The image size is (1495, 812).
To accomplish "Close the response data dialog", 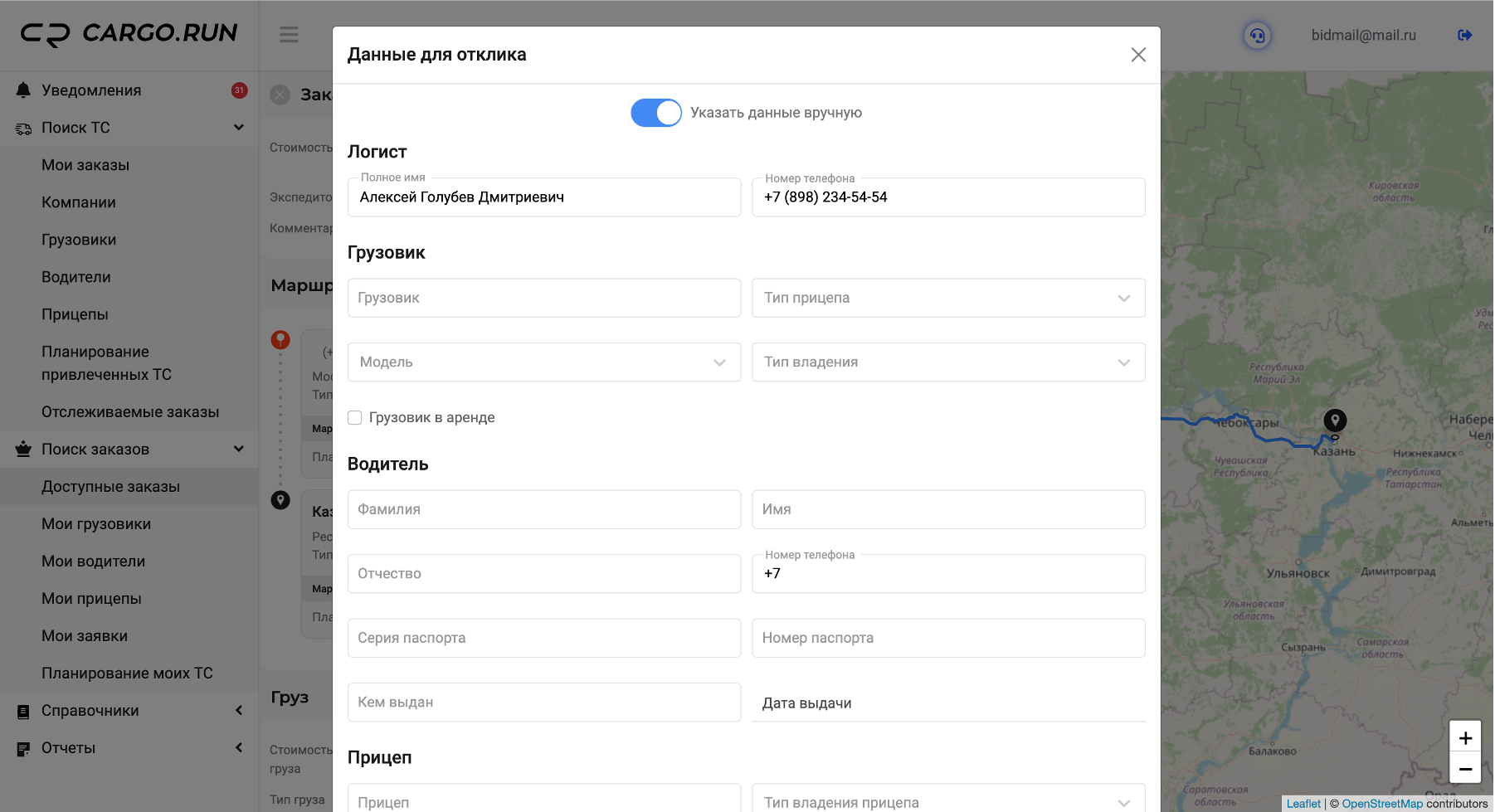I will 1137,55.
